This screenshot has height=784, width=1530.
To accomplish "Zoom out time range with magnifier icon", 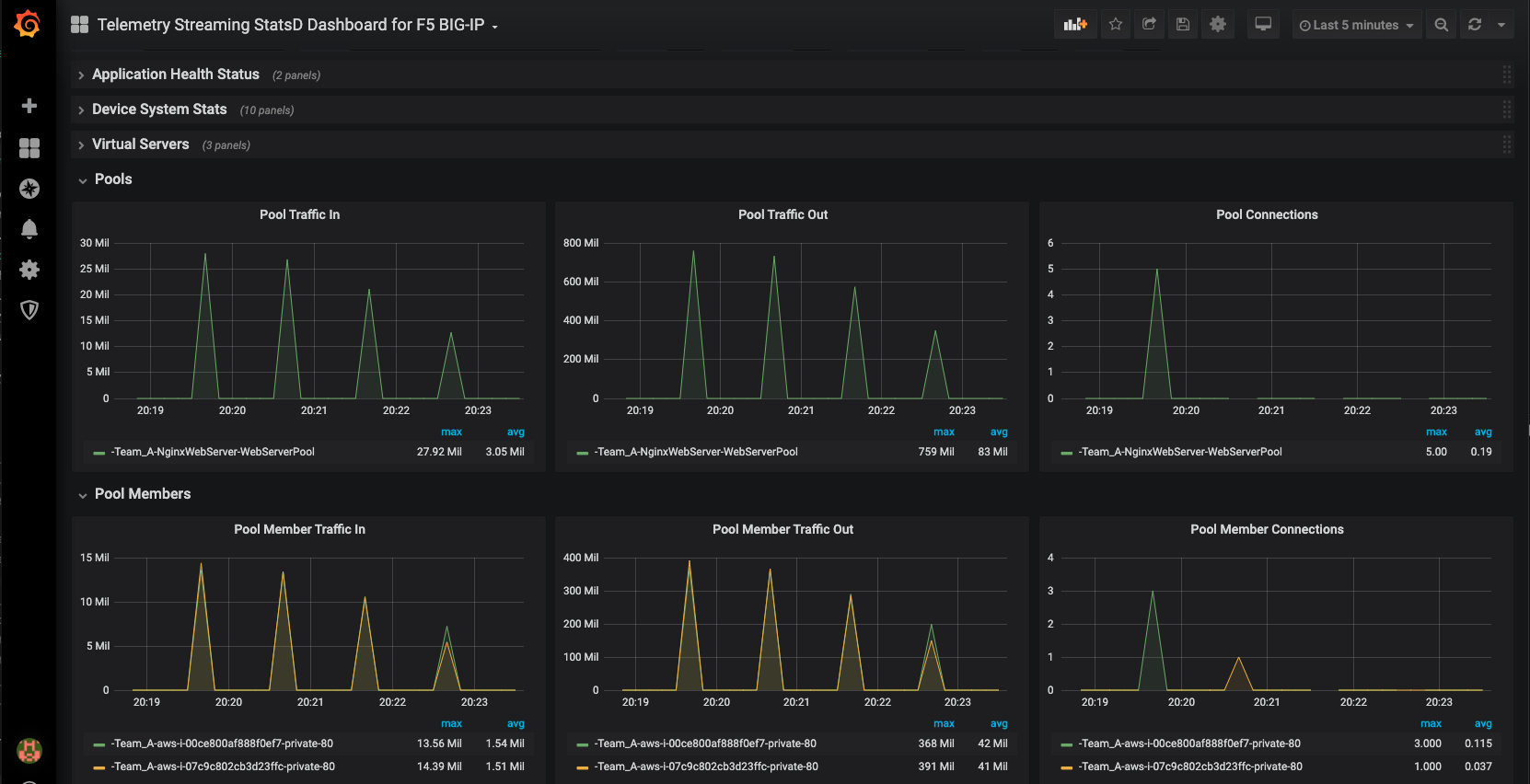I will pyautogui.click(x=1442, y=25).
